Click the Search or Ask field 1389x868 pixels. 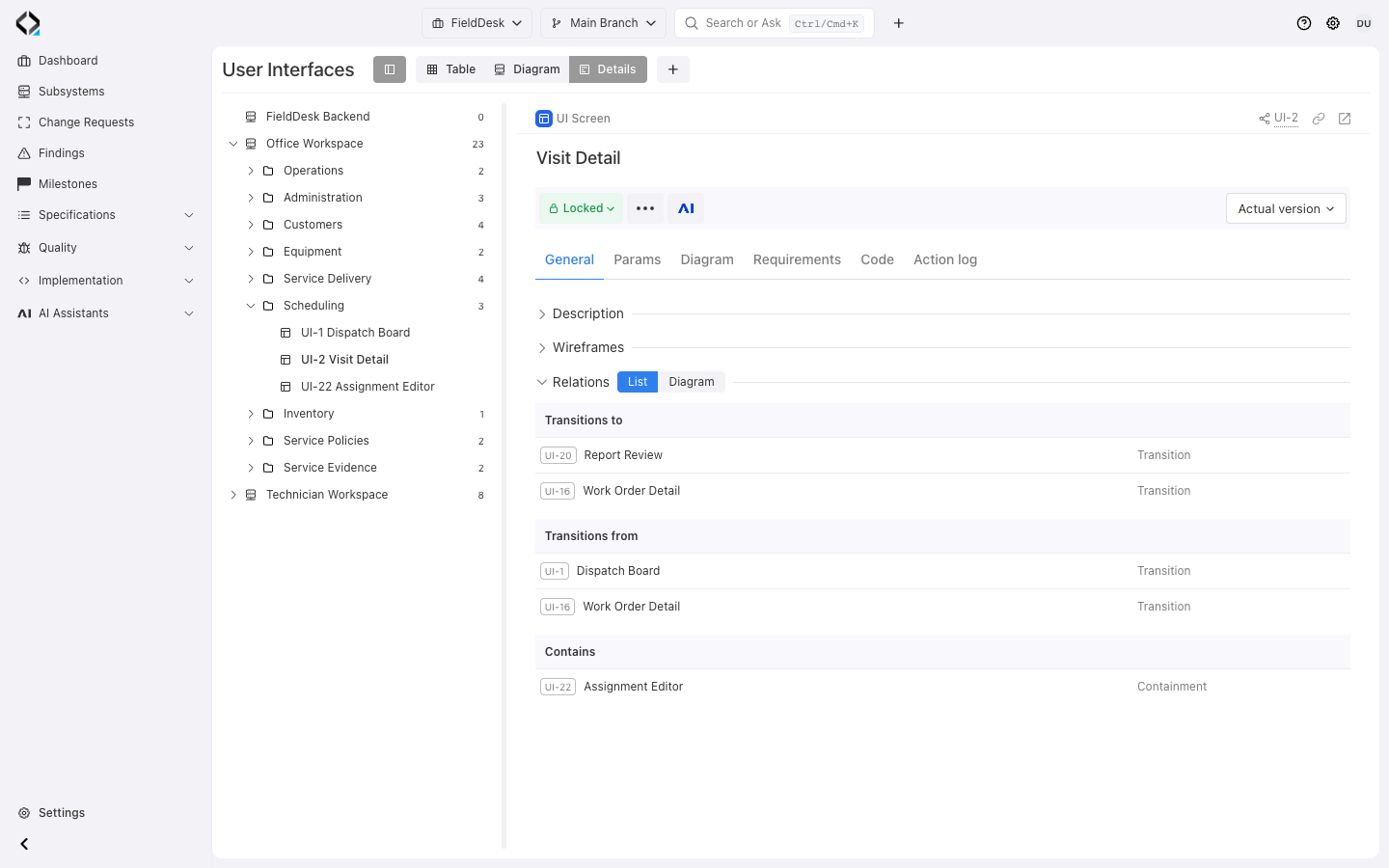(775, 23)
